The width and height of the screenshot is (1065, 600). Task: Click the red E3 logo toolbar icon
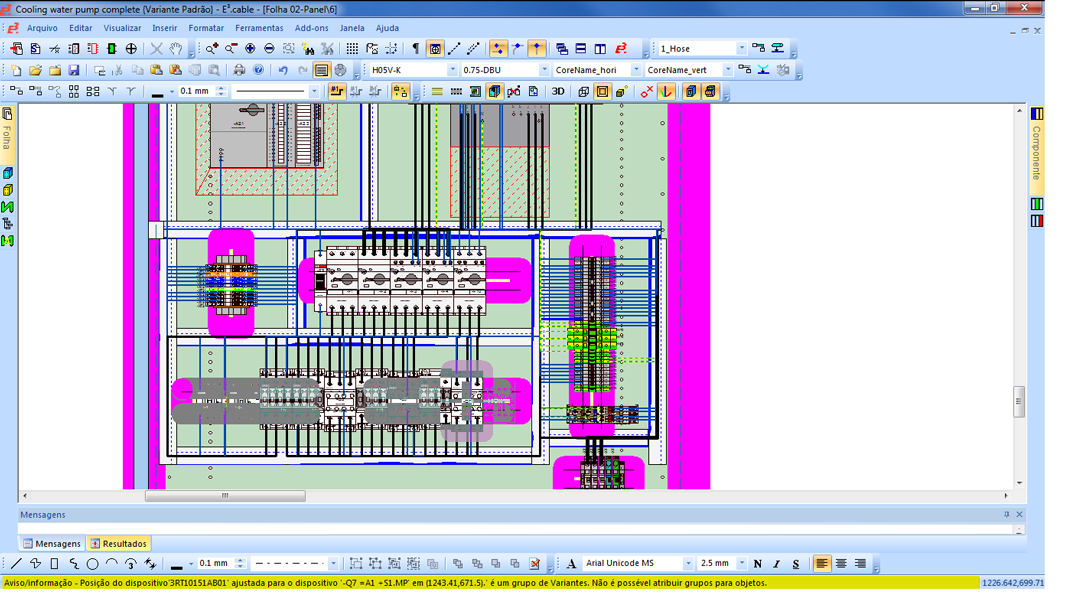[x=621, y=48]
